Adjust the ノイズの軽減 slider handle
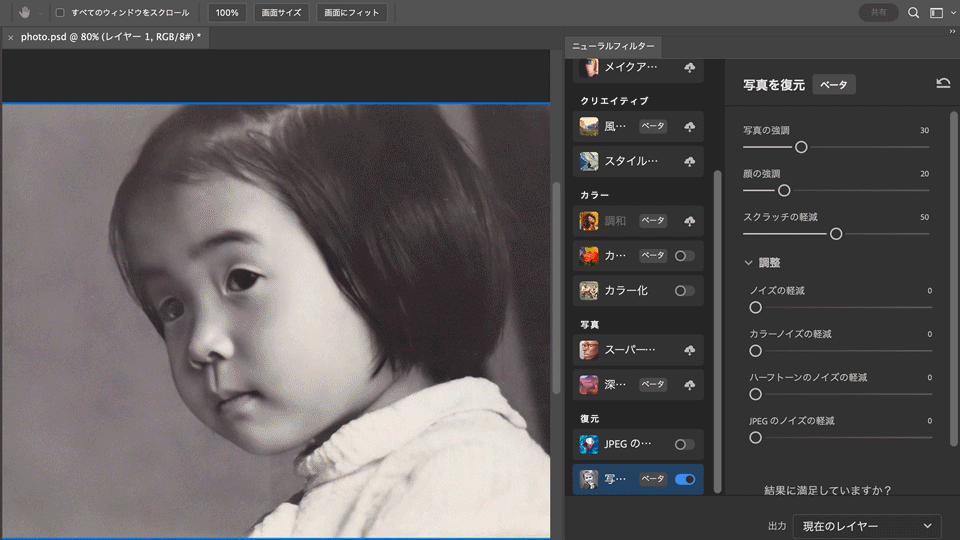 [756, 308]
